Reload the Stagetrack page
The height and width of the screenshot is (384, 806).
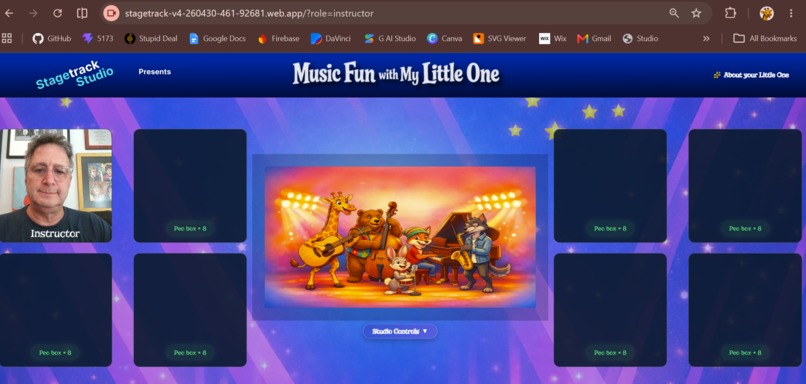(58, 13)
